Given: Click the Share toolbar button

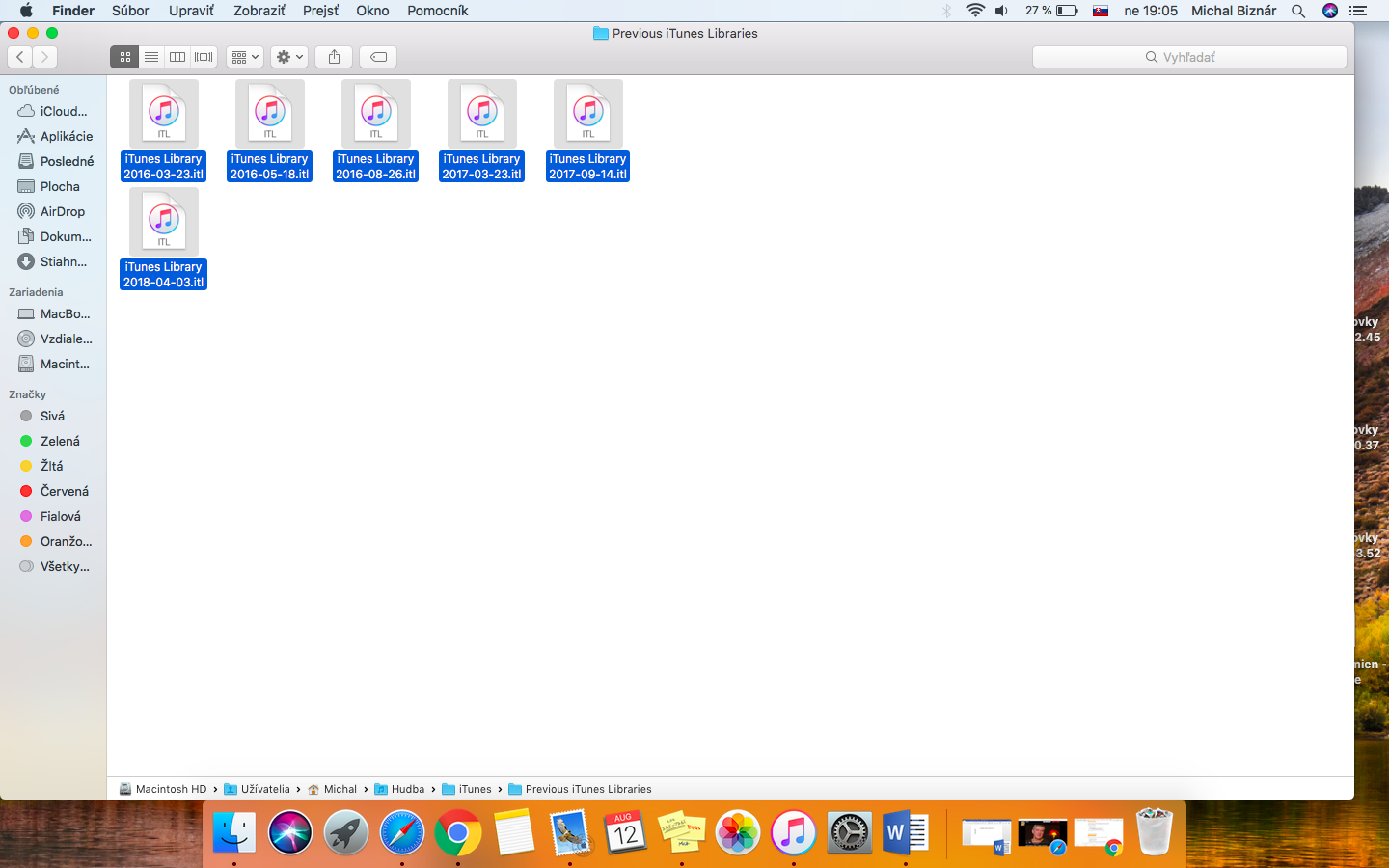Looking at the screenshot, I should pyautogui.click(x=334, y=57).
